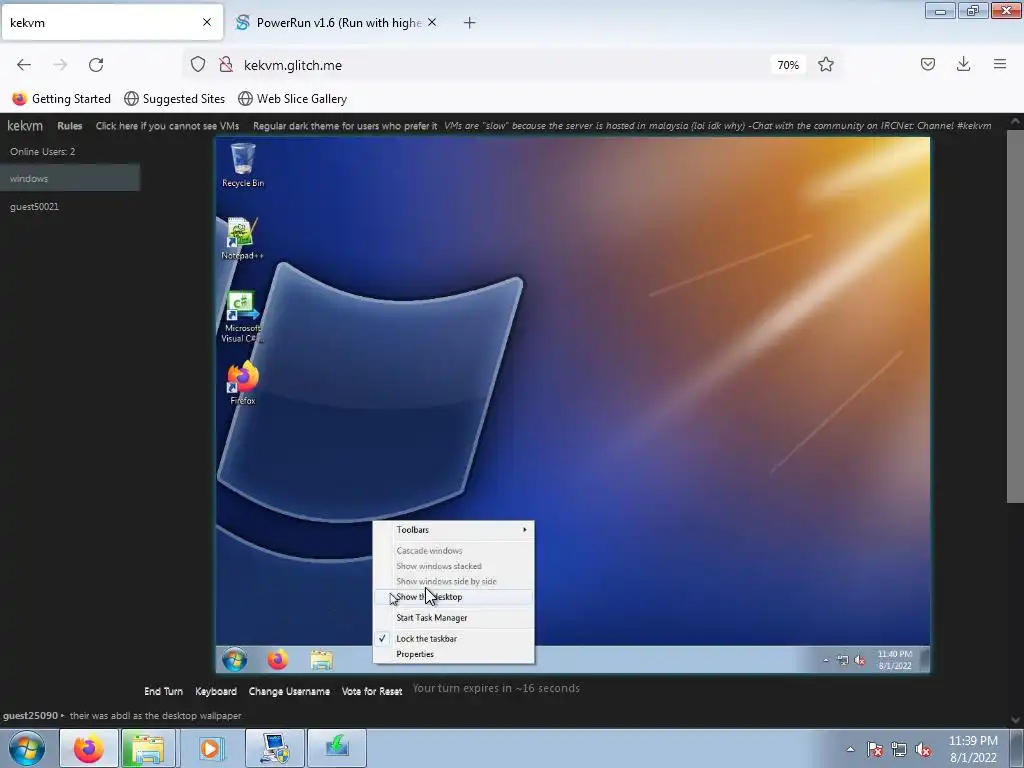
Task: Click user guest50021 in the list
Action: coord(34,206)
